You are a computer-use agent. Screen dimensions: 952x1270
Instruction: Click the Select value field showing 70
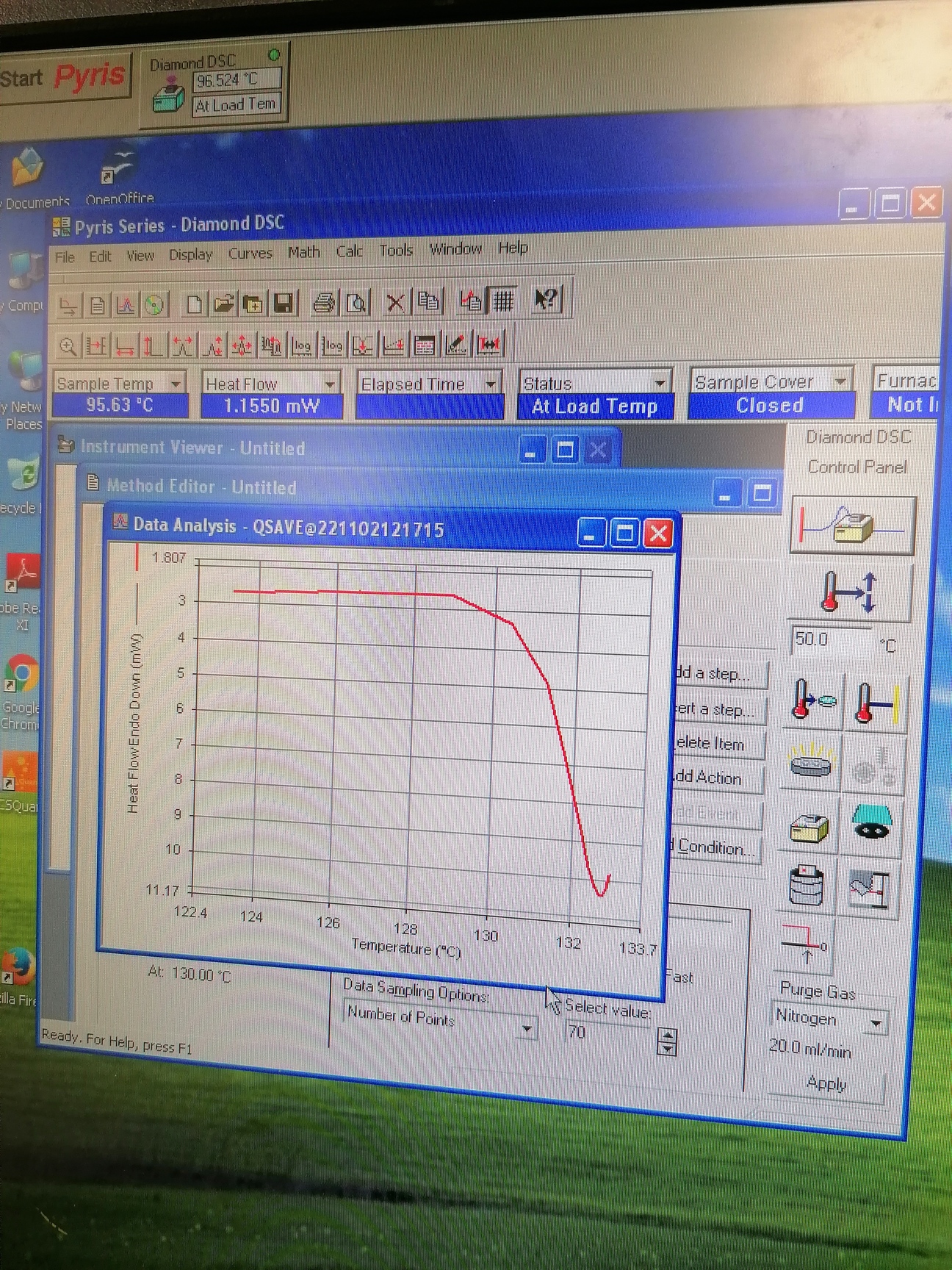click(x=610, y=1033)
